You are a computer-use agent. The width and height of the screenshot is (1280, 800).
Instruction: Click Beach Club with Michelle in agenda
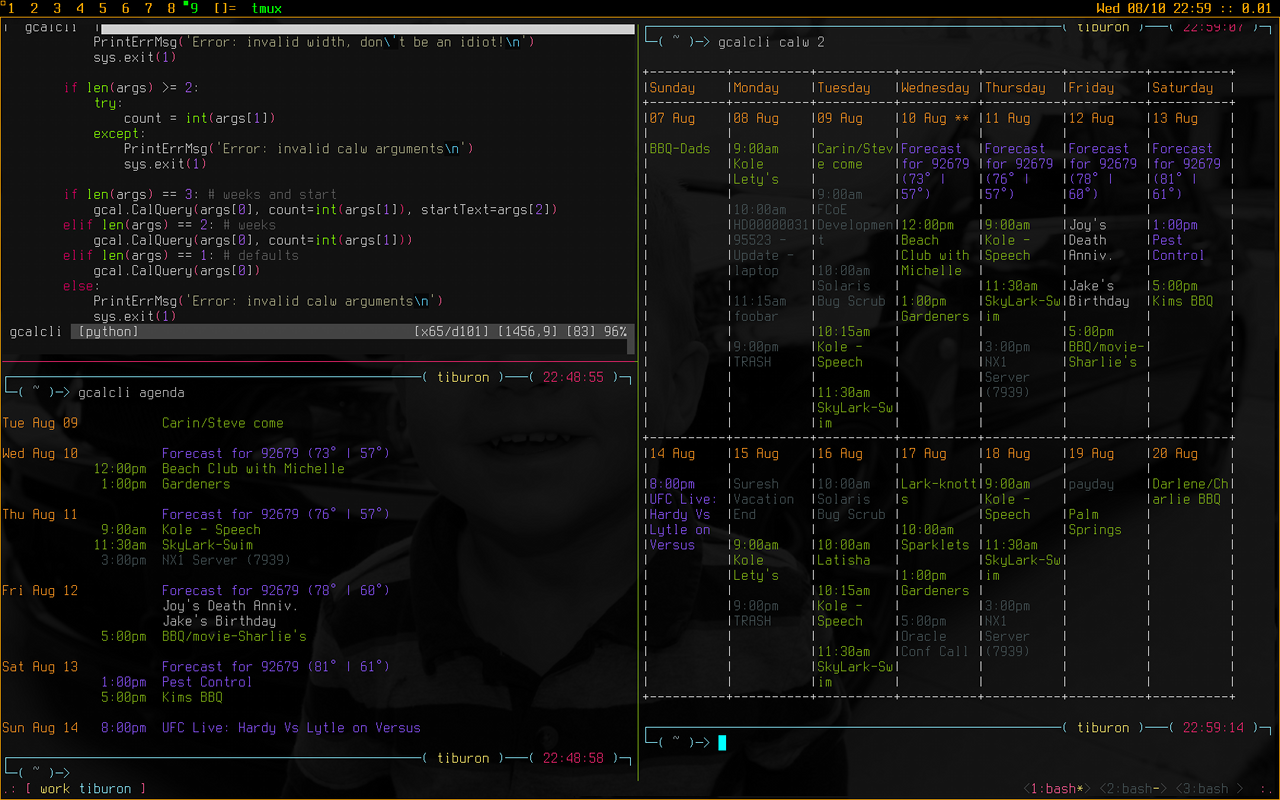[253, 468]
